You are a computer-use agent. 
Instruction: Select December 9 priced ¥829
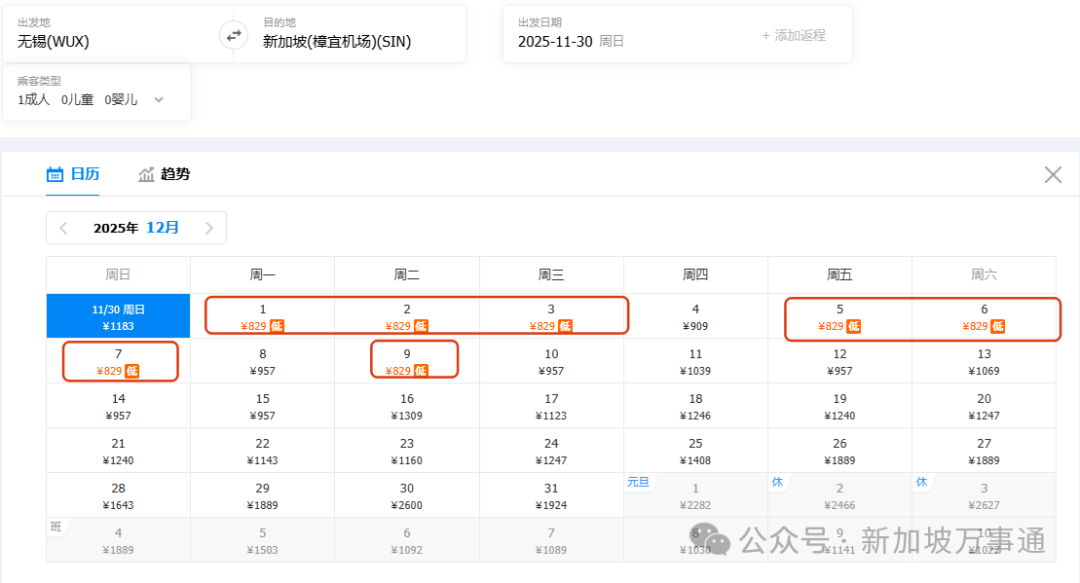(407, 361)
